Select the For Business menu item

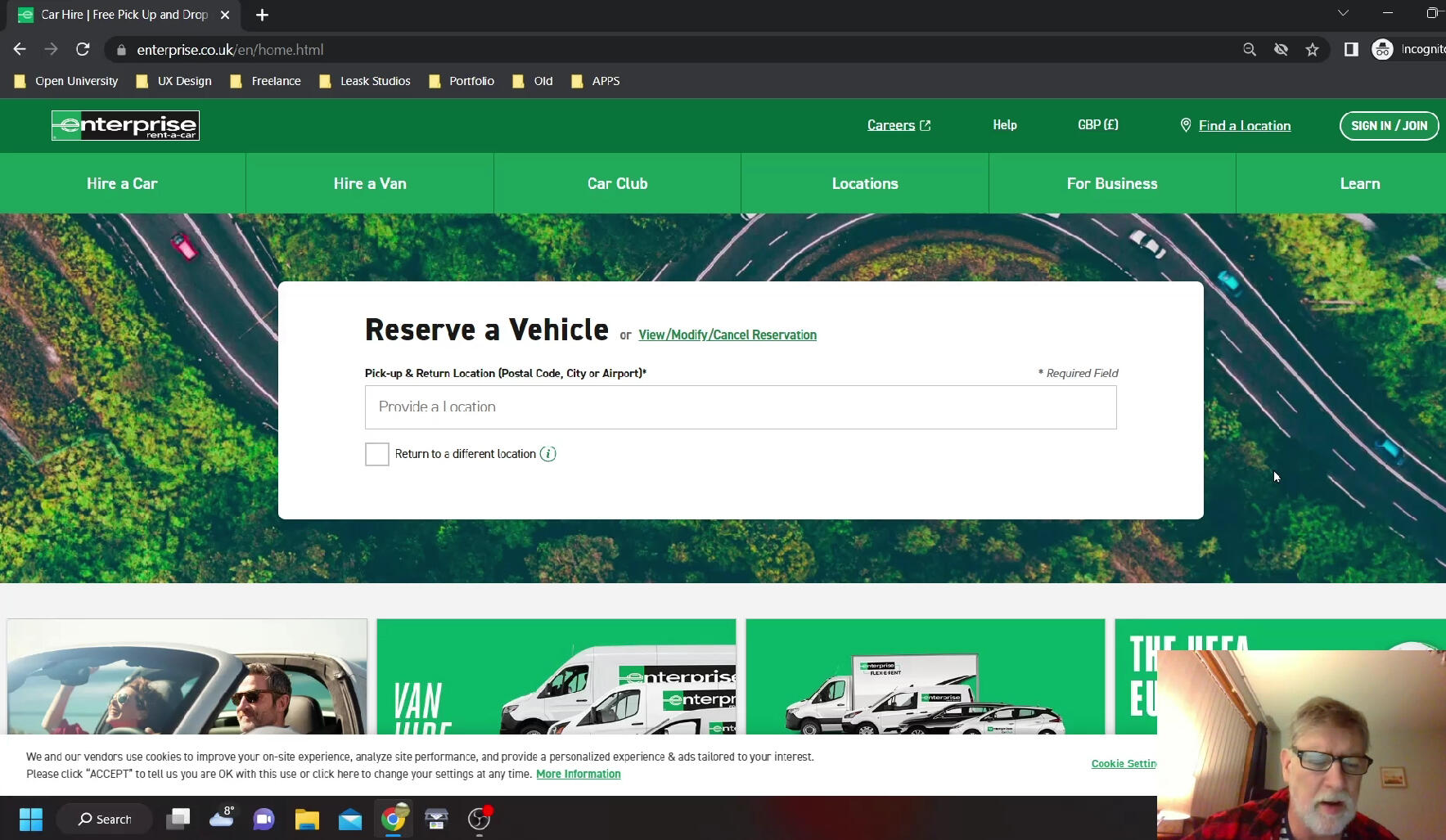coord(1112,184)
